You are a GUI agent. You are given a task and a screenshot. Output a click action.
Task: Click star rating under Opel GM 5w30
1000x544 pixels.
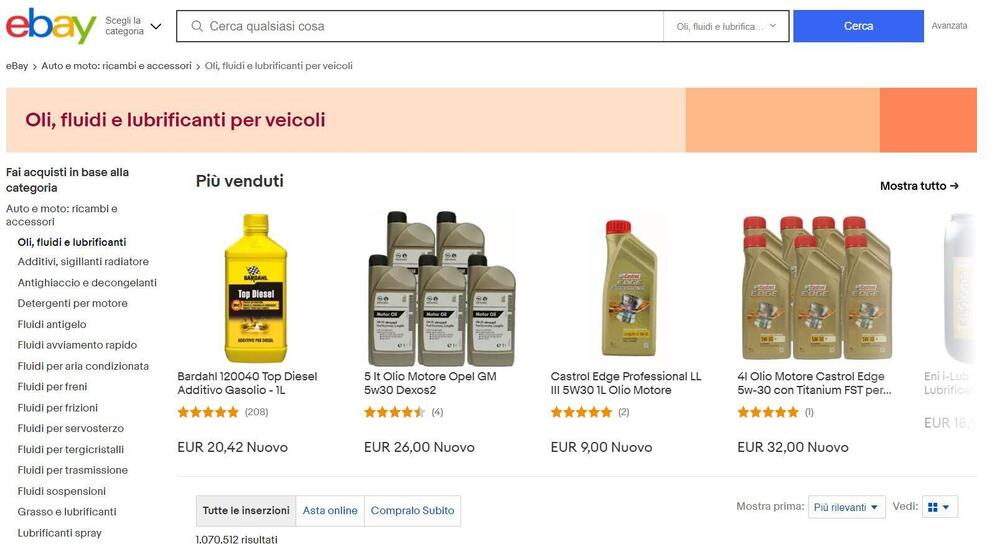tap(394, 412)
